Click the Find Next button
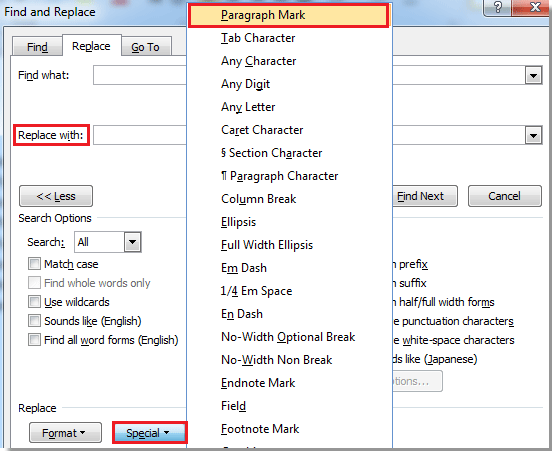The height and width of the screenshot is (451, 552). tap(425, 196)
